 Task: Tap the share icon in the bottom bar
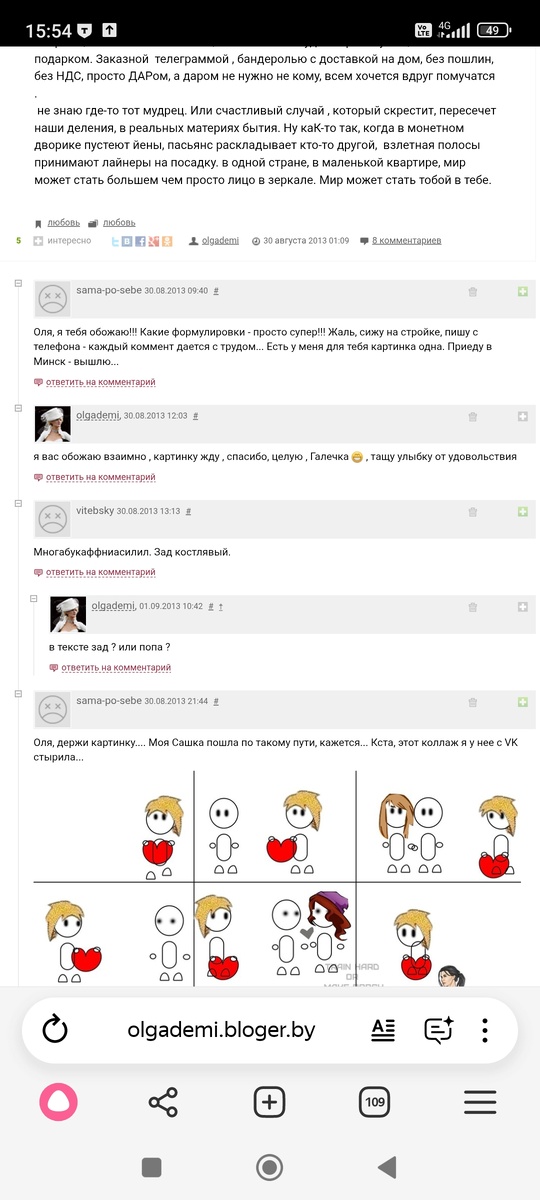163,1103
